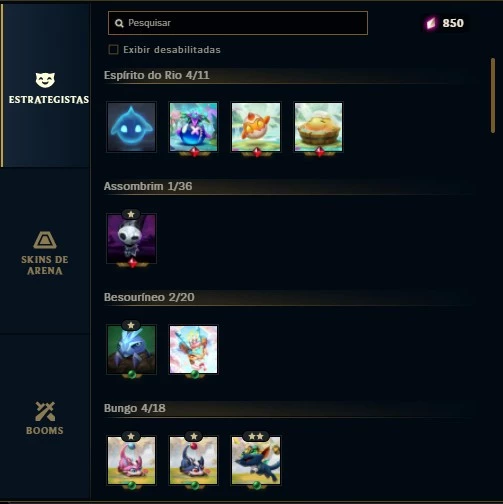Click the Espírito do Rio 4/11 header

pos(156,75)
